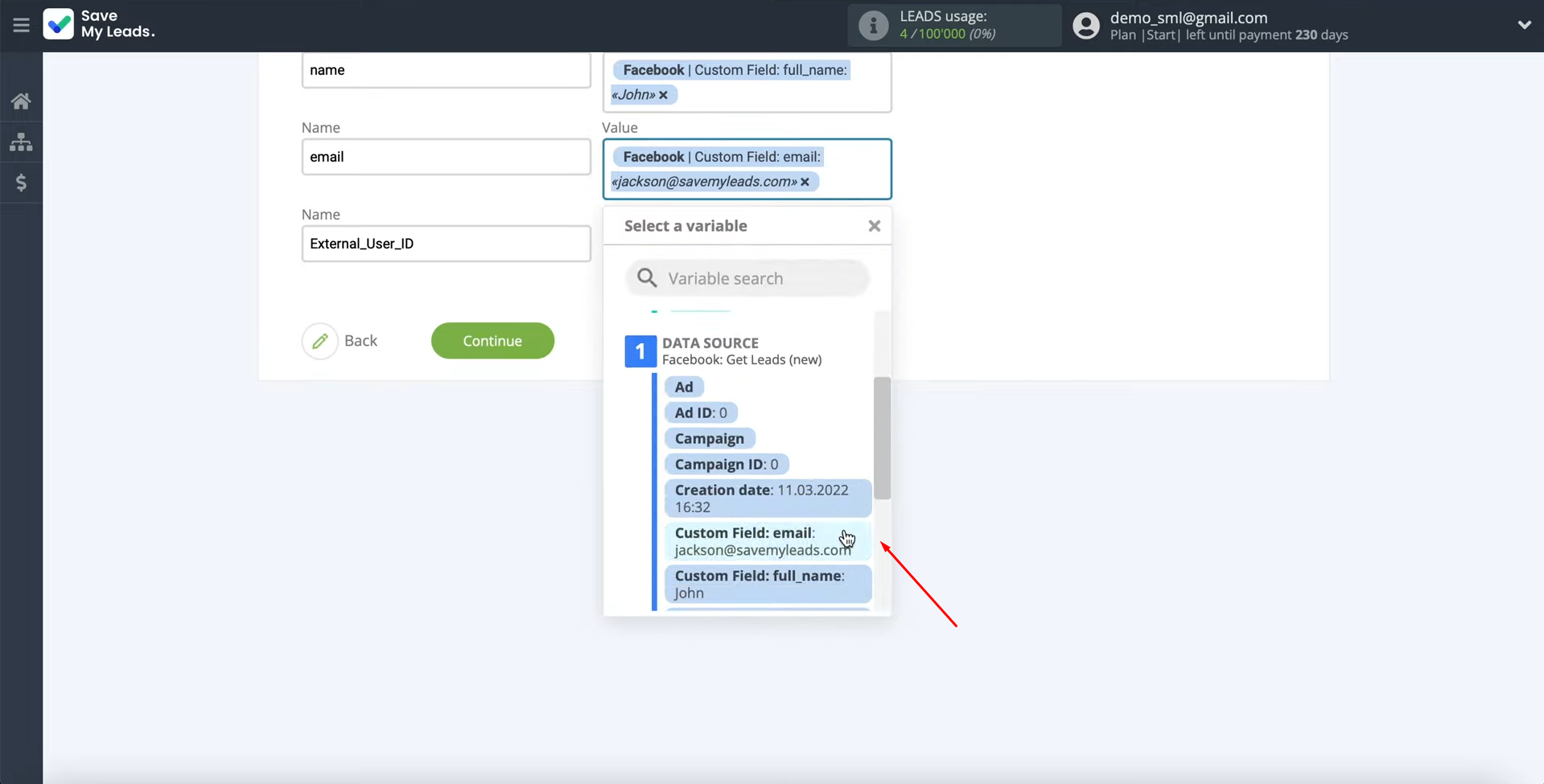
Task: Click the Variable search field
Action: click(x=747, y=278)
